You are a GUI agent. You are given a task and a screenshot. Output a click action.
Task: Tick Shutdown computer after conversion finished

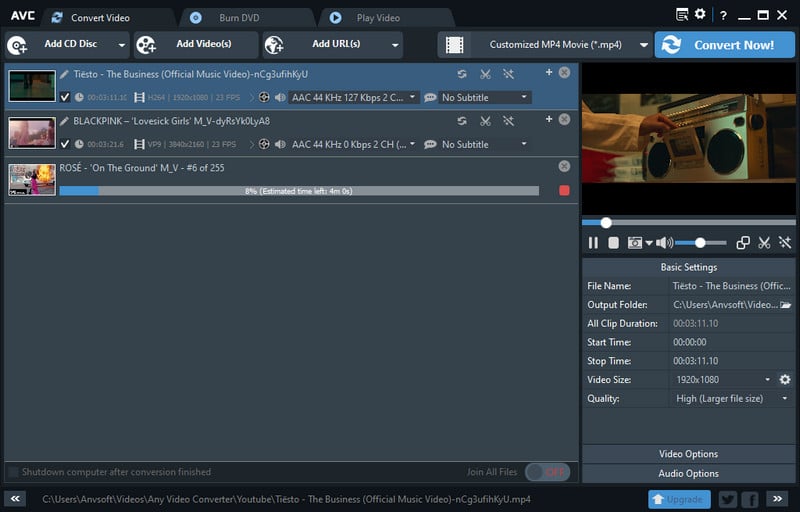14,472
